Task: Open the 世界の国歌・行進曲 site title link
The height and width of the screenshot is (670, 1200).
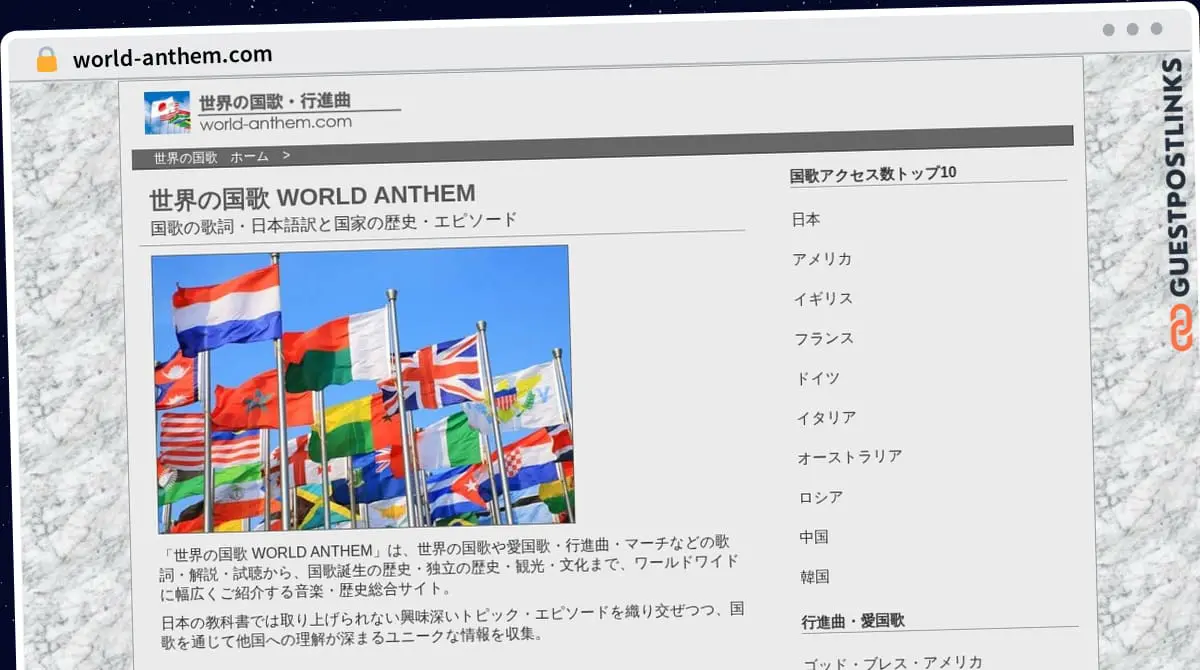Action: [275, 102]
